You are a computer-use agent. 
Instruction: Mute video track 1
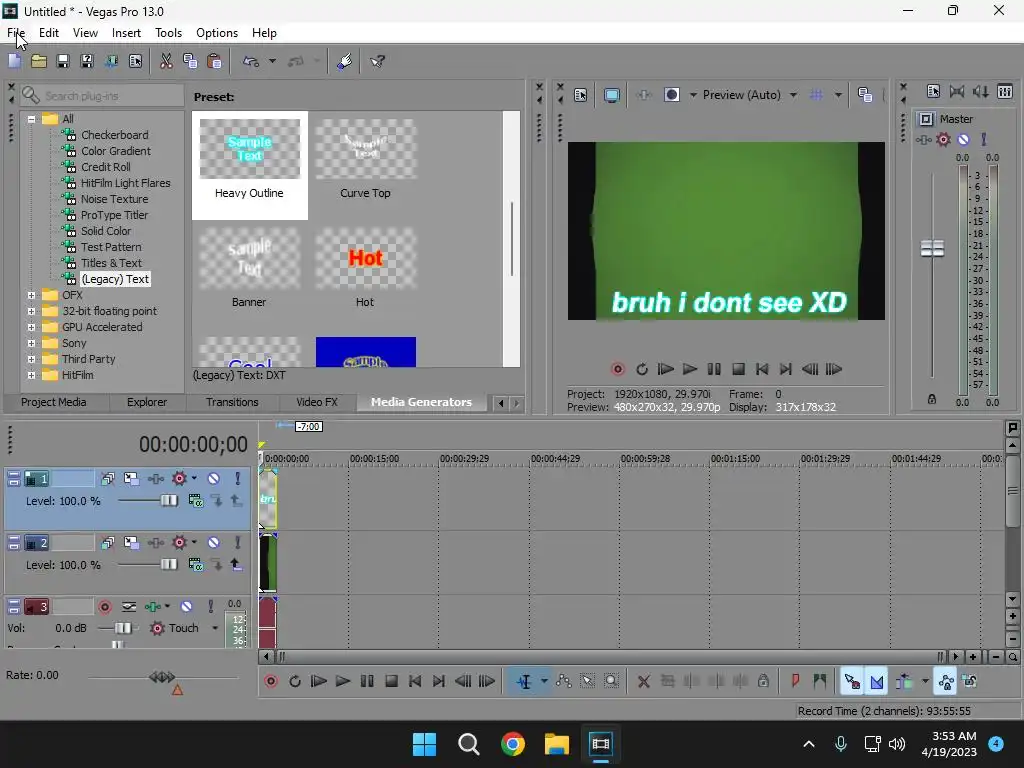pyautogui.click(x=214, y=479)
